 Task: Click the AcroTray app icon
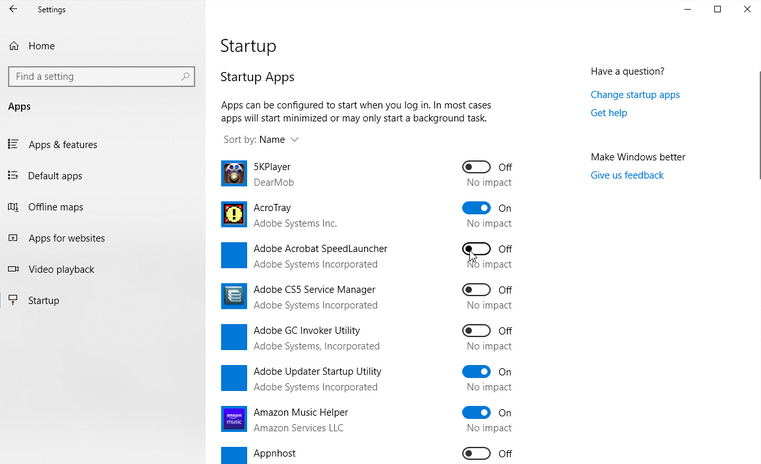(234, 214)
